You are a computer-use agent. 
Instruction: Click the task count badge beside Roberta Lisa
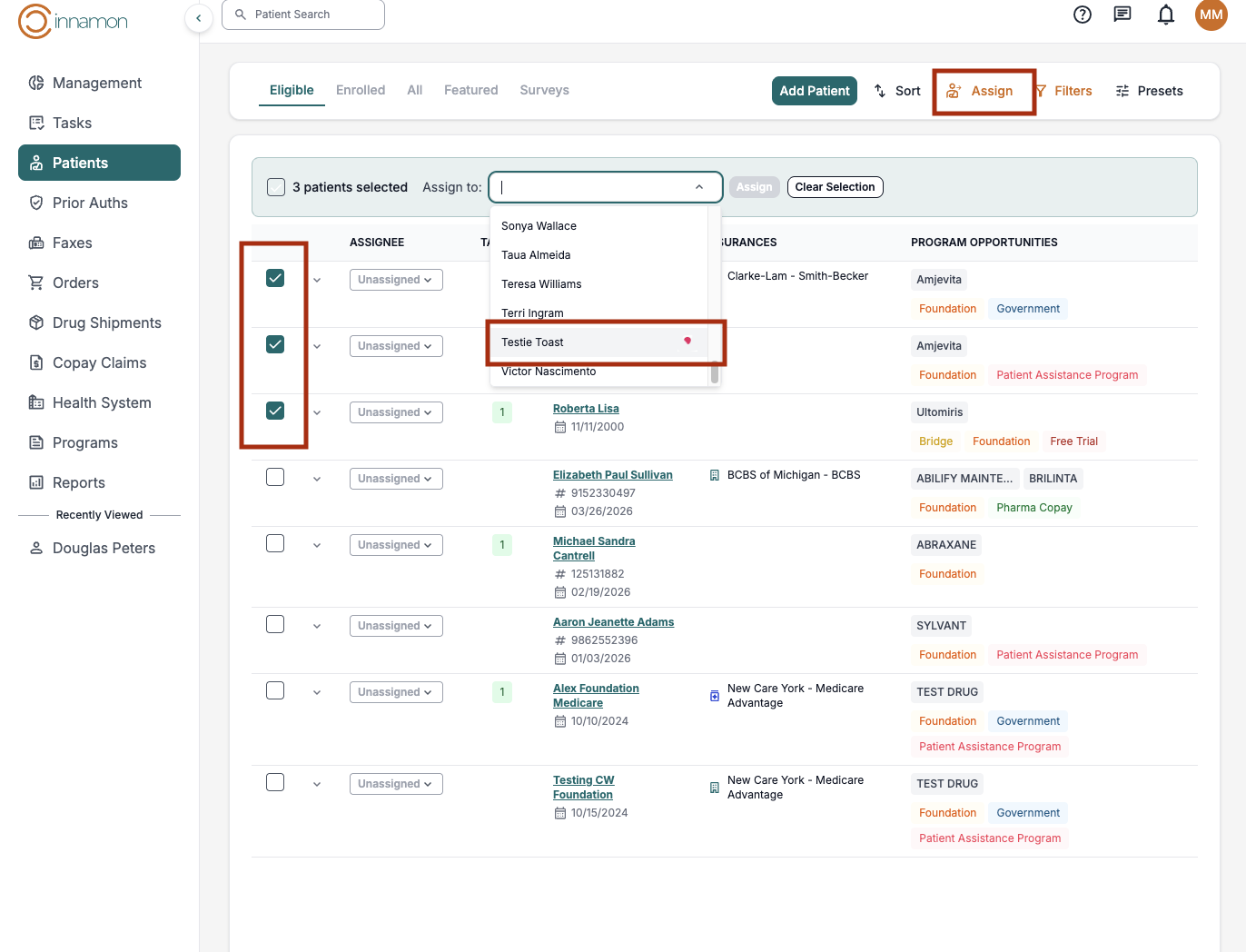[x=502, y=412]
